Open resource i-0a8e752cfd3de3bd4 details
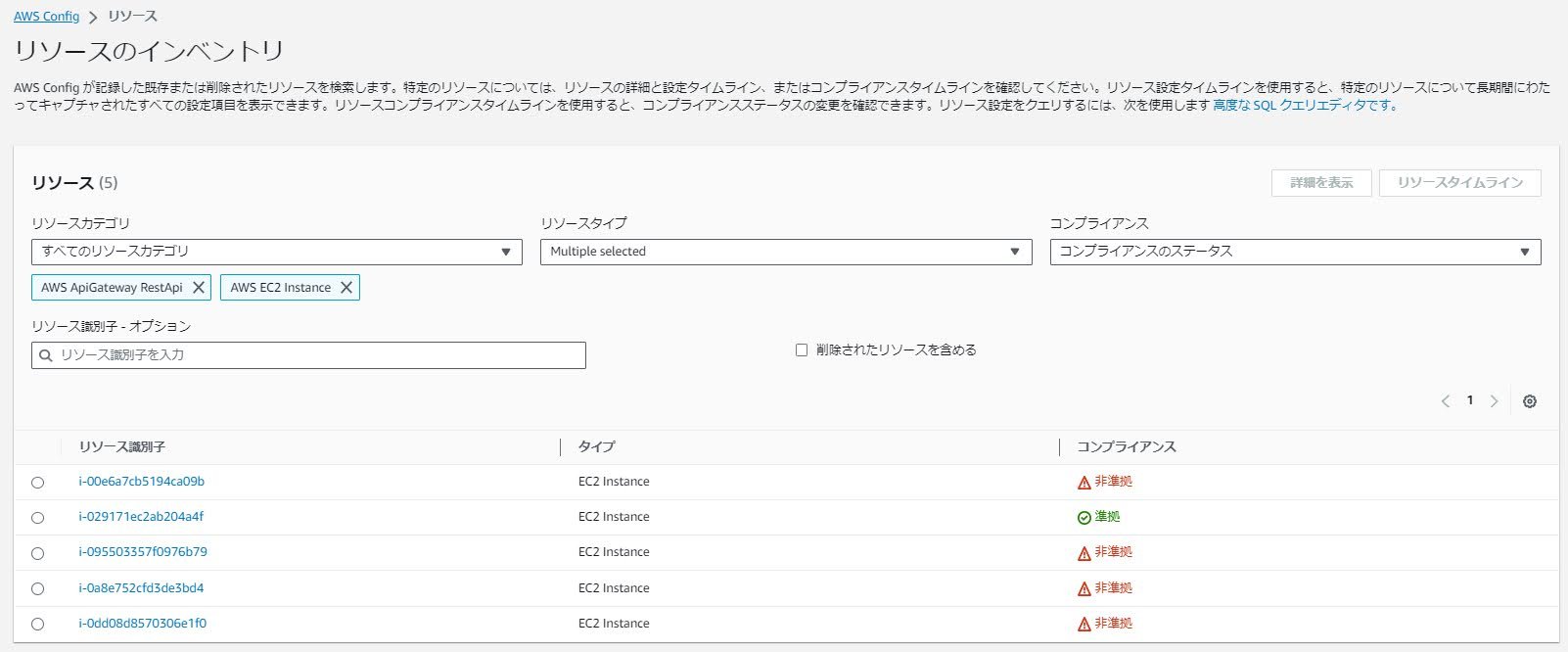Screen dimensions: 1568x652 pos(141,588)
